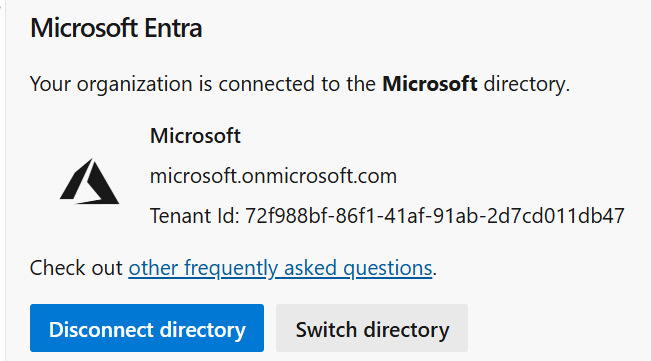
Task: Click the onmicrosoft.com part of the domain
Action: [319, 176]
